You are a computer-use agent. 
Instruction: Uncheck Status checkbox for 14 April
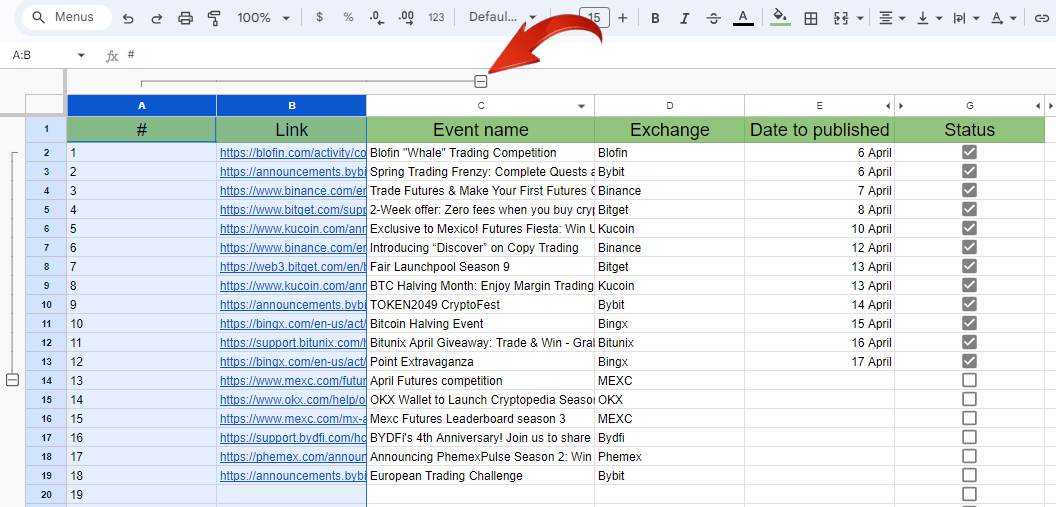click(x=969, y=304)
